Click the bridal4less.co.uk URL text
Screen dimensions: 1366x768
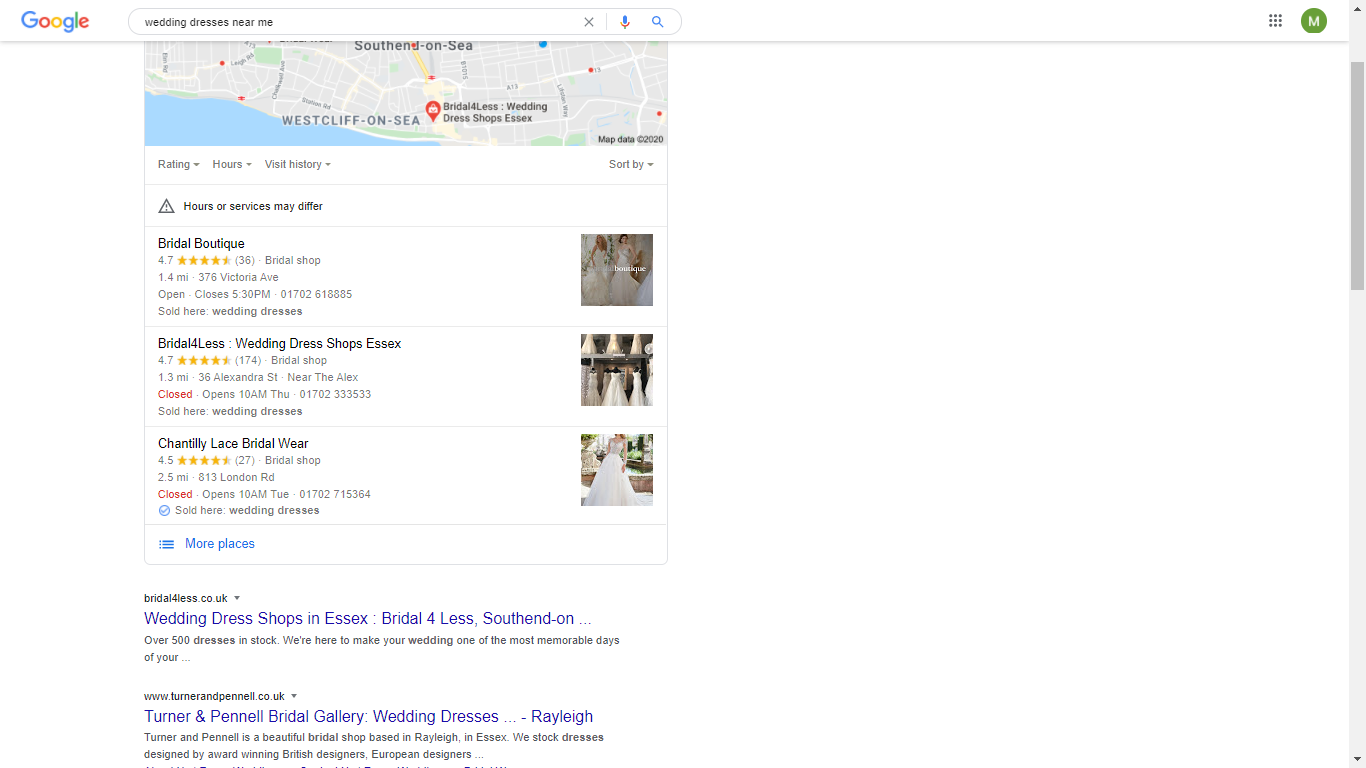(x=186, y=598)
